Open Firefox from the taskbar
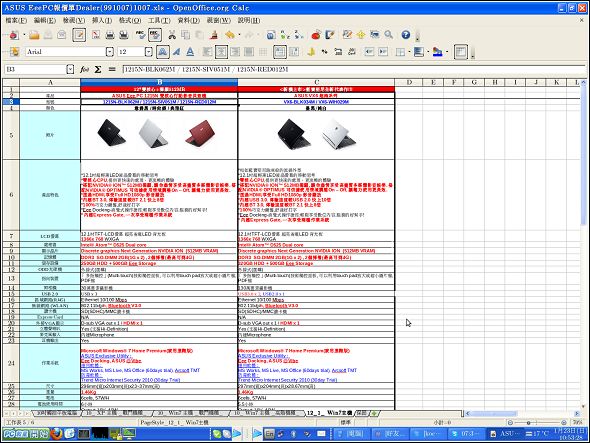590x443 pixels. pyautogui.click(x=56, y=434)
